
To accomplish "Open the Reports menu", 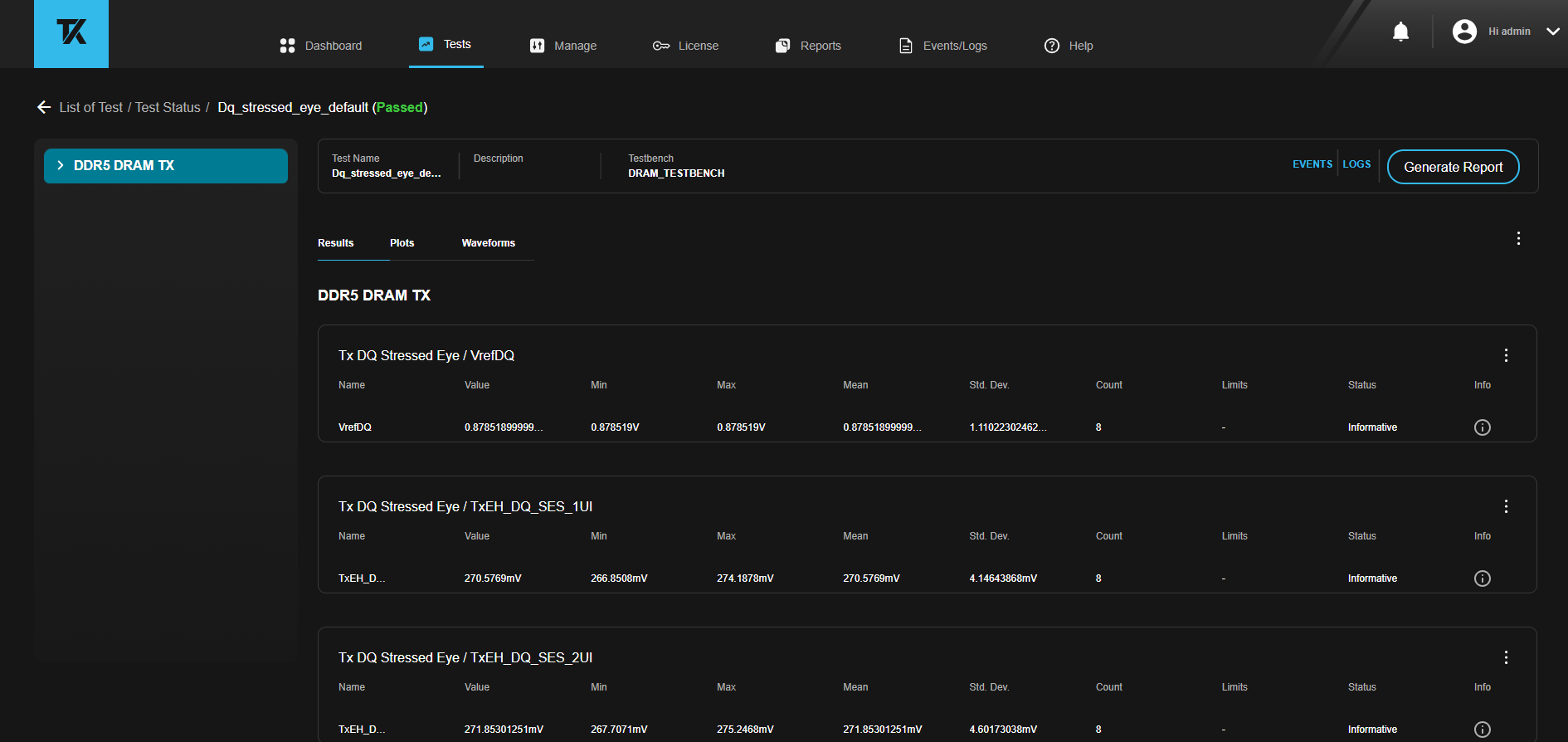I will point(808,46).
